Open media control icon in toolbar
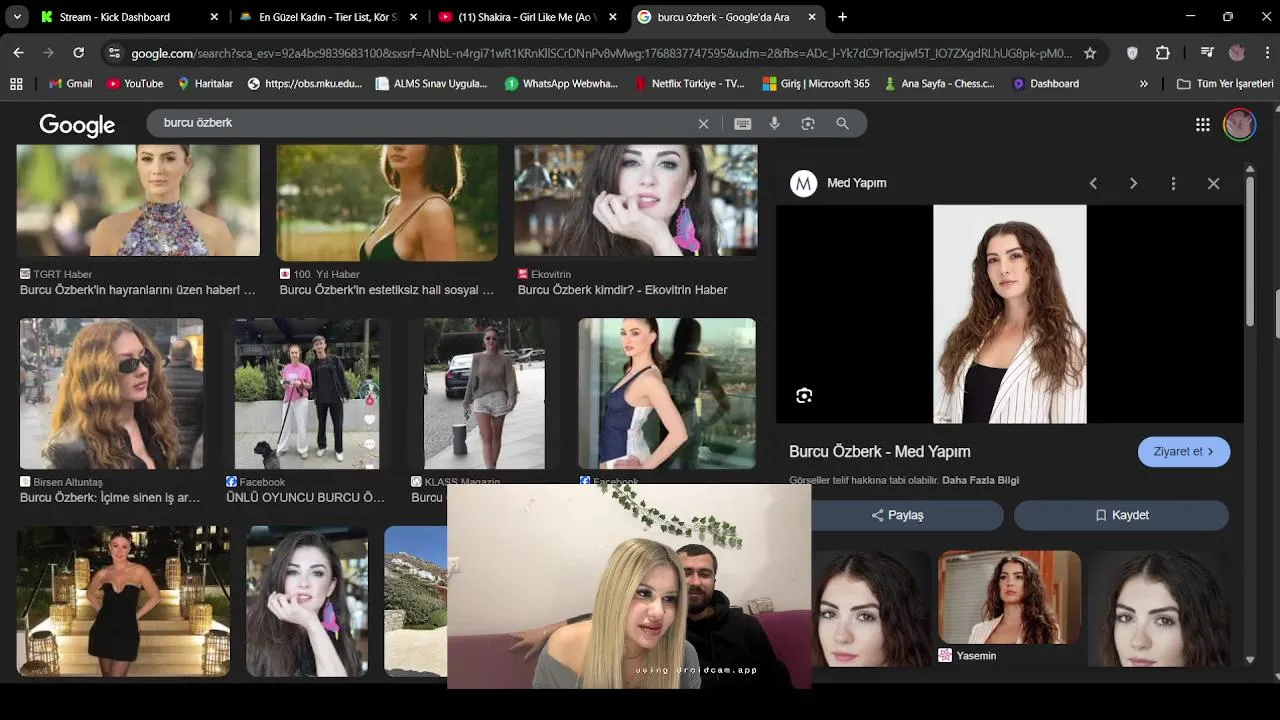The height and width of the screenshot is (720, 1280). [1207, 53]
